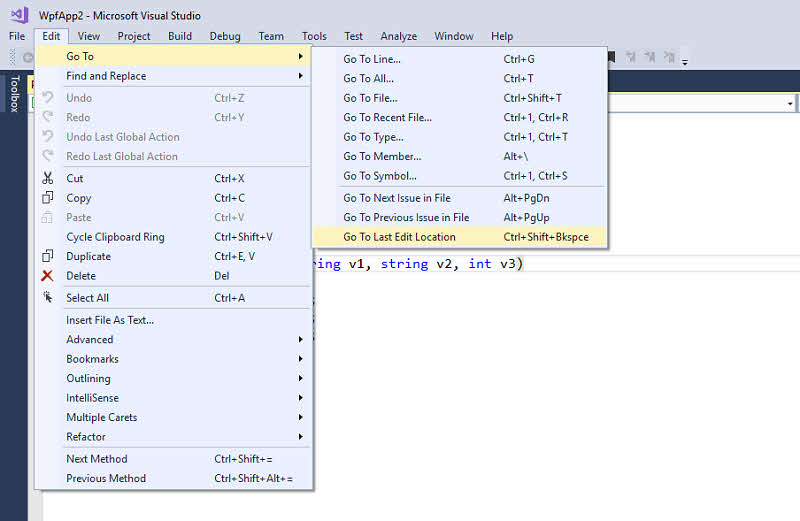Click the red Delete X icon
The height and width of the screenshot is (521, 800).
pyautogui.click(x=47, y=276)
